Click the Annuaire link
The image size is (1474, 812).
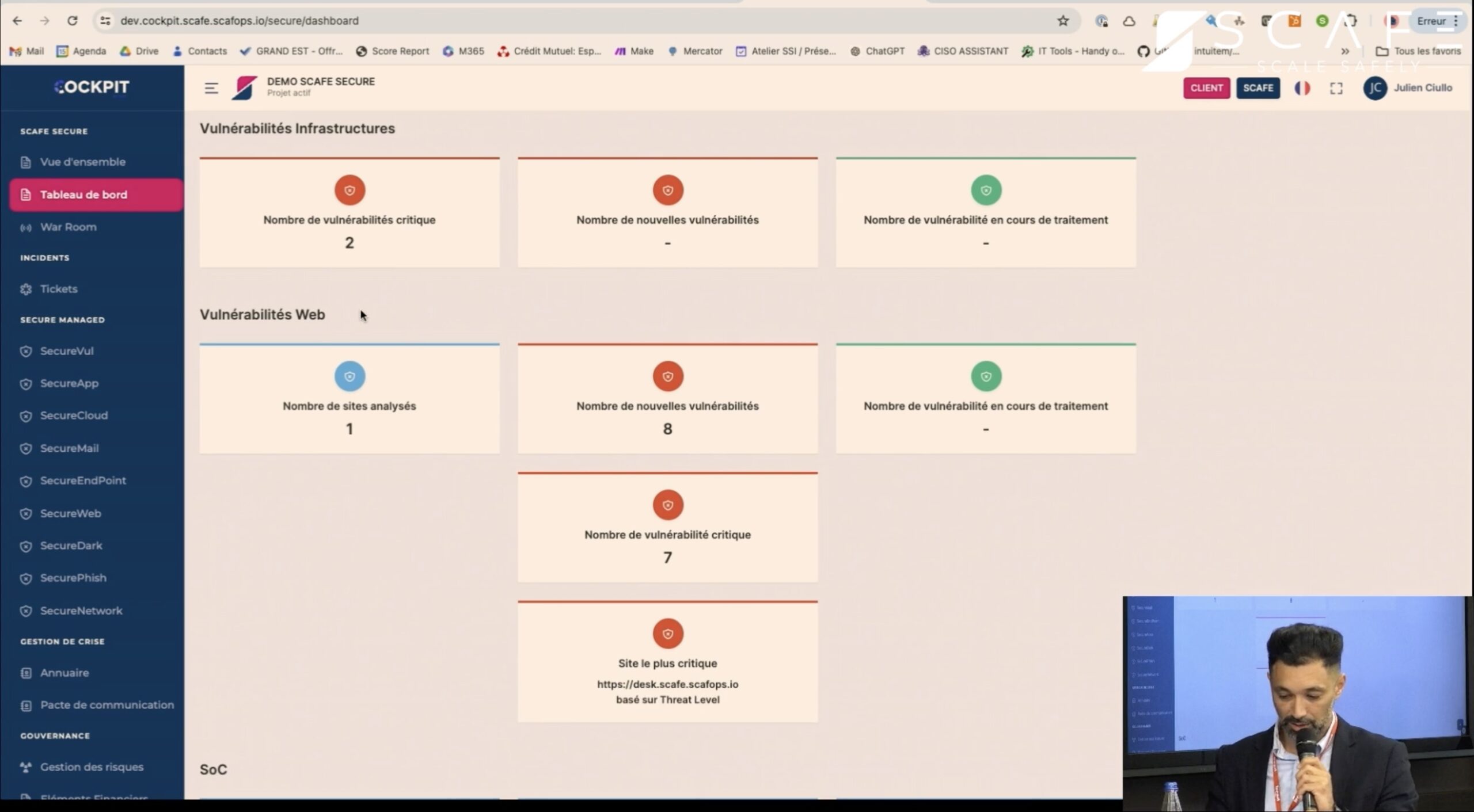[64, 672]
